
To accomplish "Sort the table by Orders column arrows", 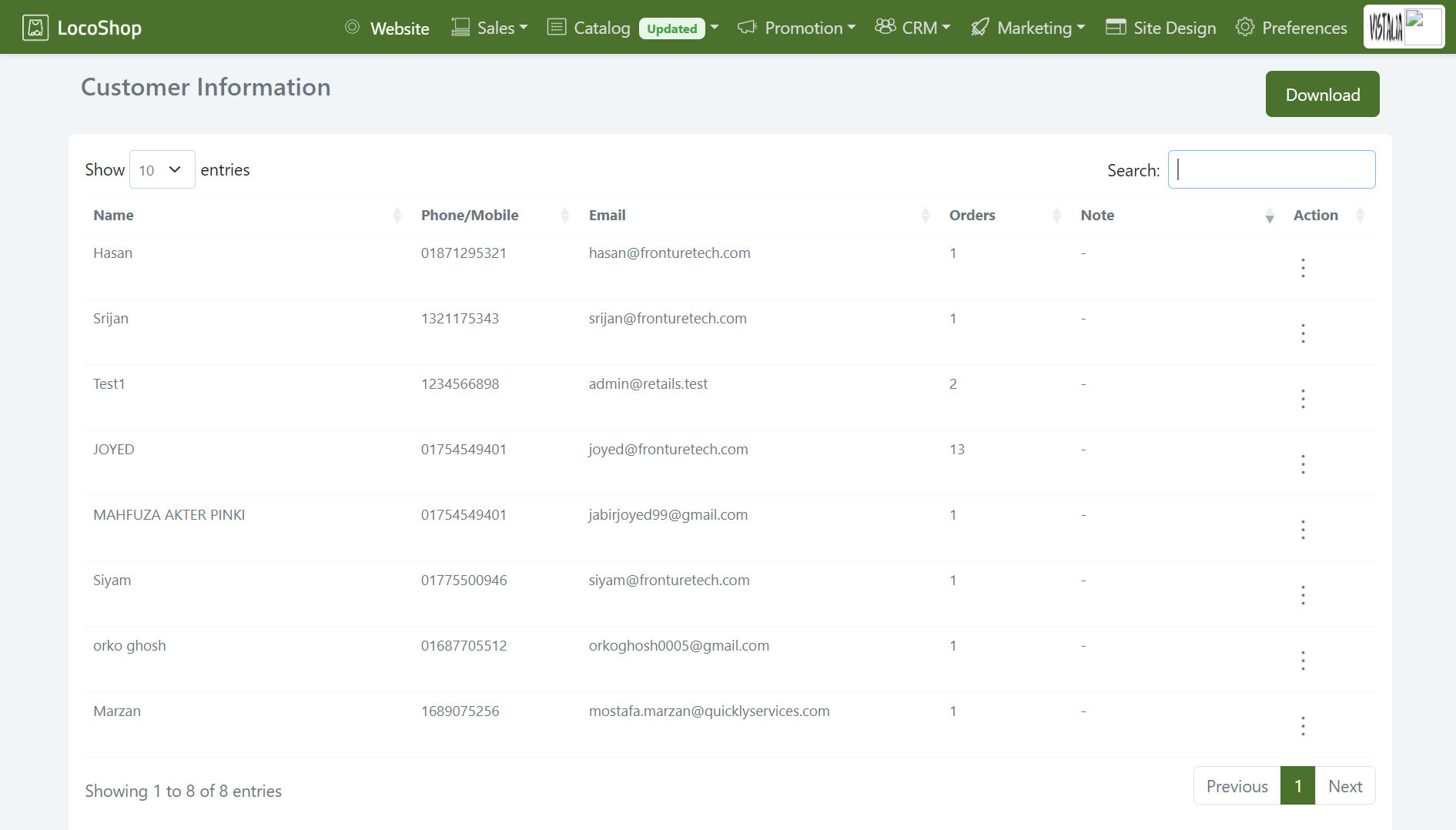I will [x=1056, y=216].
